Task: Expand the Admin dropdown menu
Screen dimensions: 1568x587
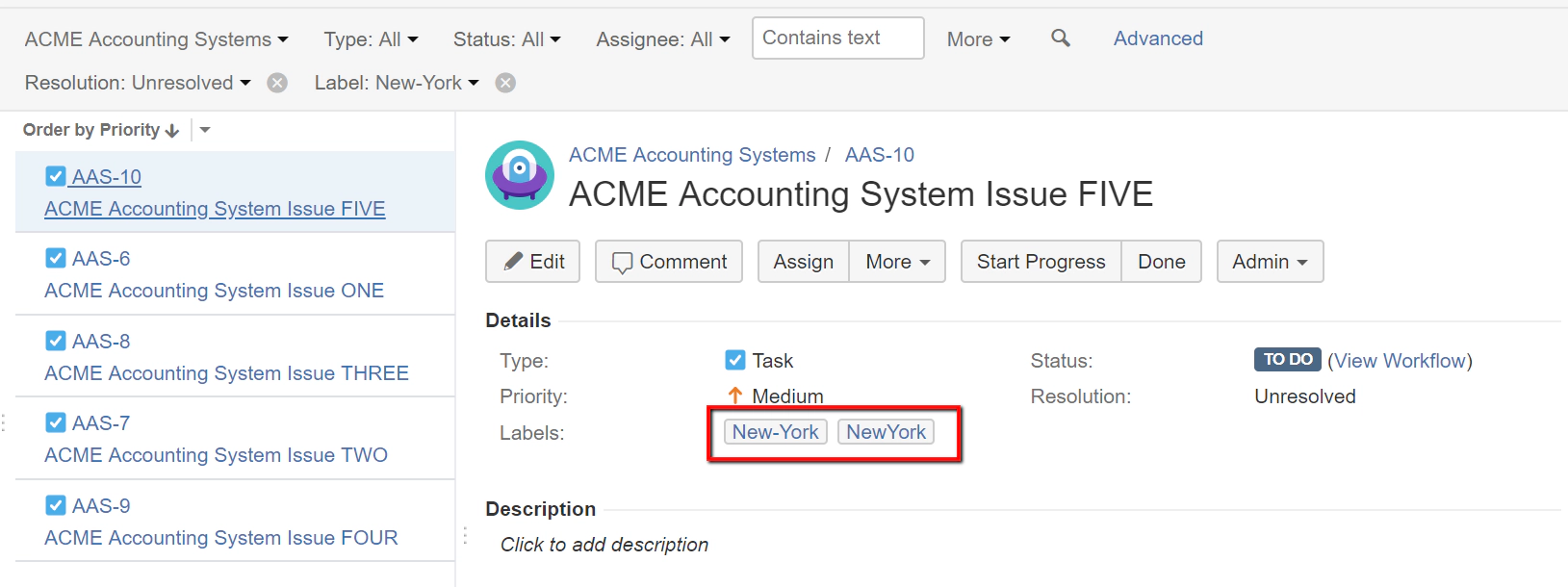Action: point(1269,261)
